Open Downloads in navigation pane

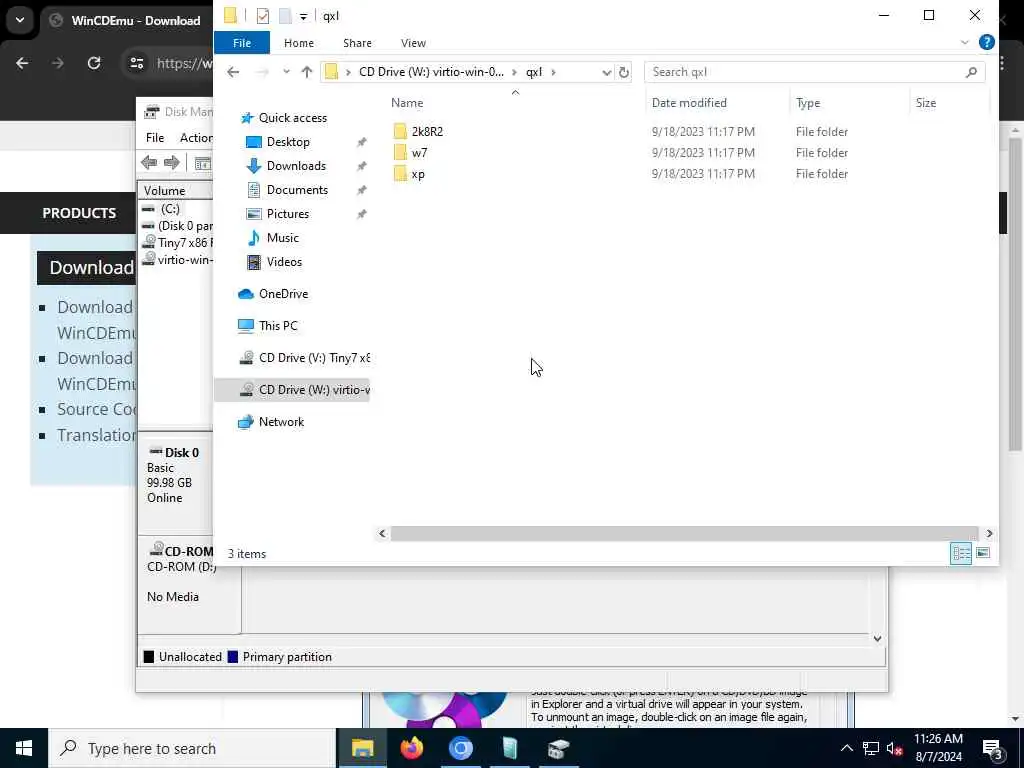tap(296, 166)
